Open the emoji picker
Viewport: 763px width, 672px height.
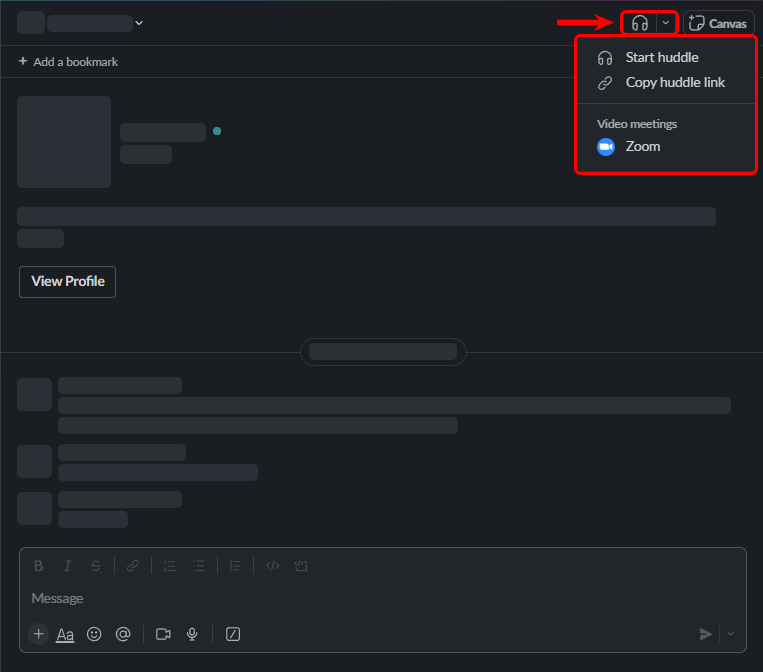click(x=94, y=634)
